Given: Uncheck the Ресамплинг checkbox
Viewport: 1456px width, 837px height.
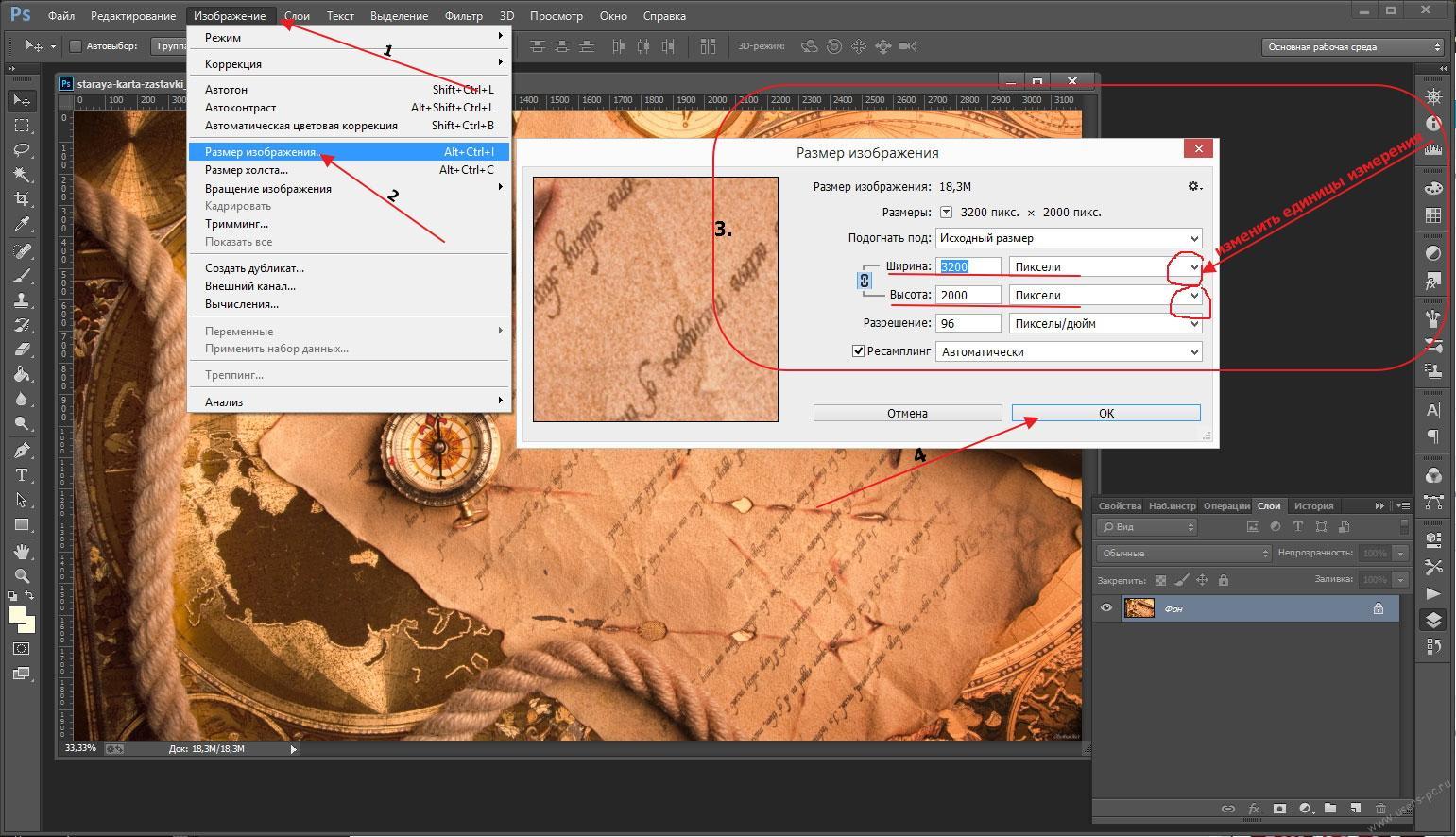Looking at the screenshot, I should [858, 351].
